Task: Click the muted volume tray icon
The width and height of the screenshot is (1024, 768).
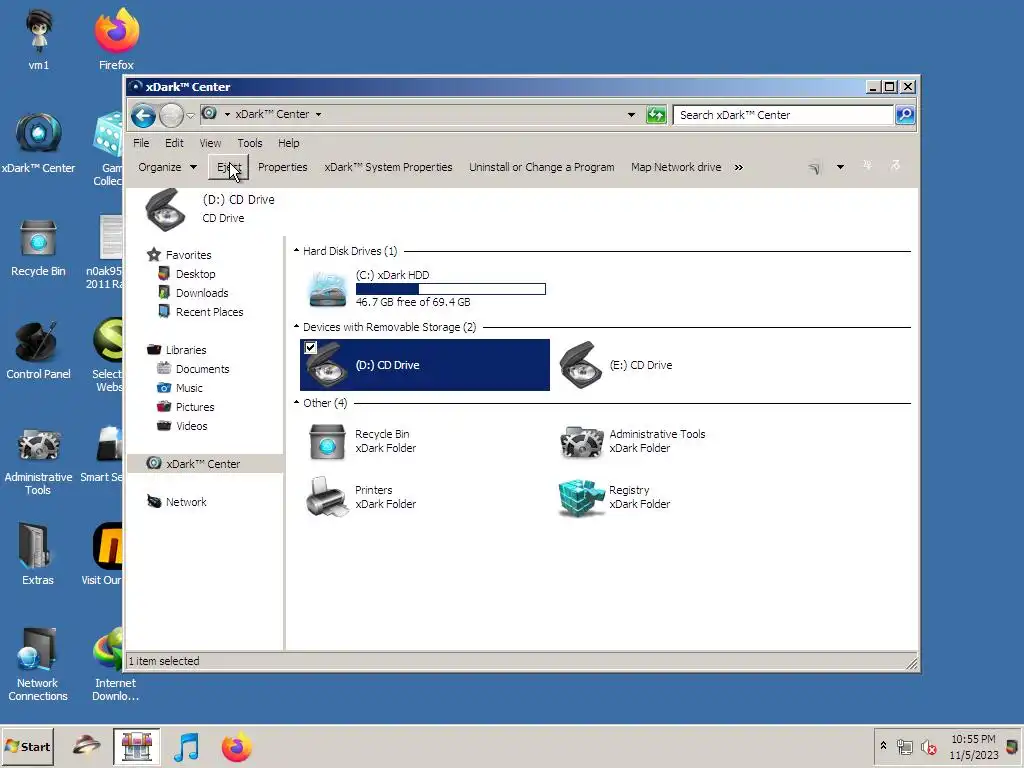Action: (x=928, y=746)
